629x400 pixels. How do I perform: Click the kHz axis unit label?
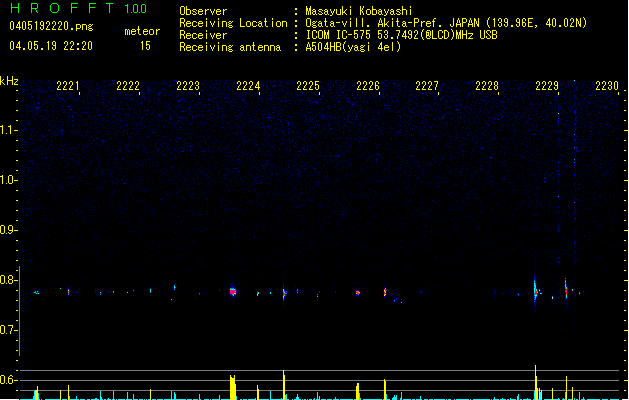tap(9, 81)
